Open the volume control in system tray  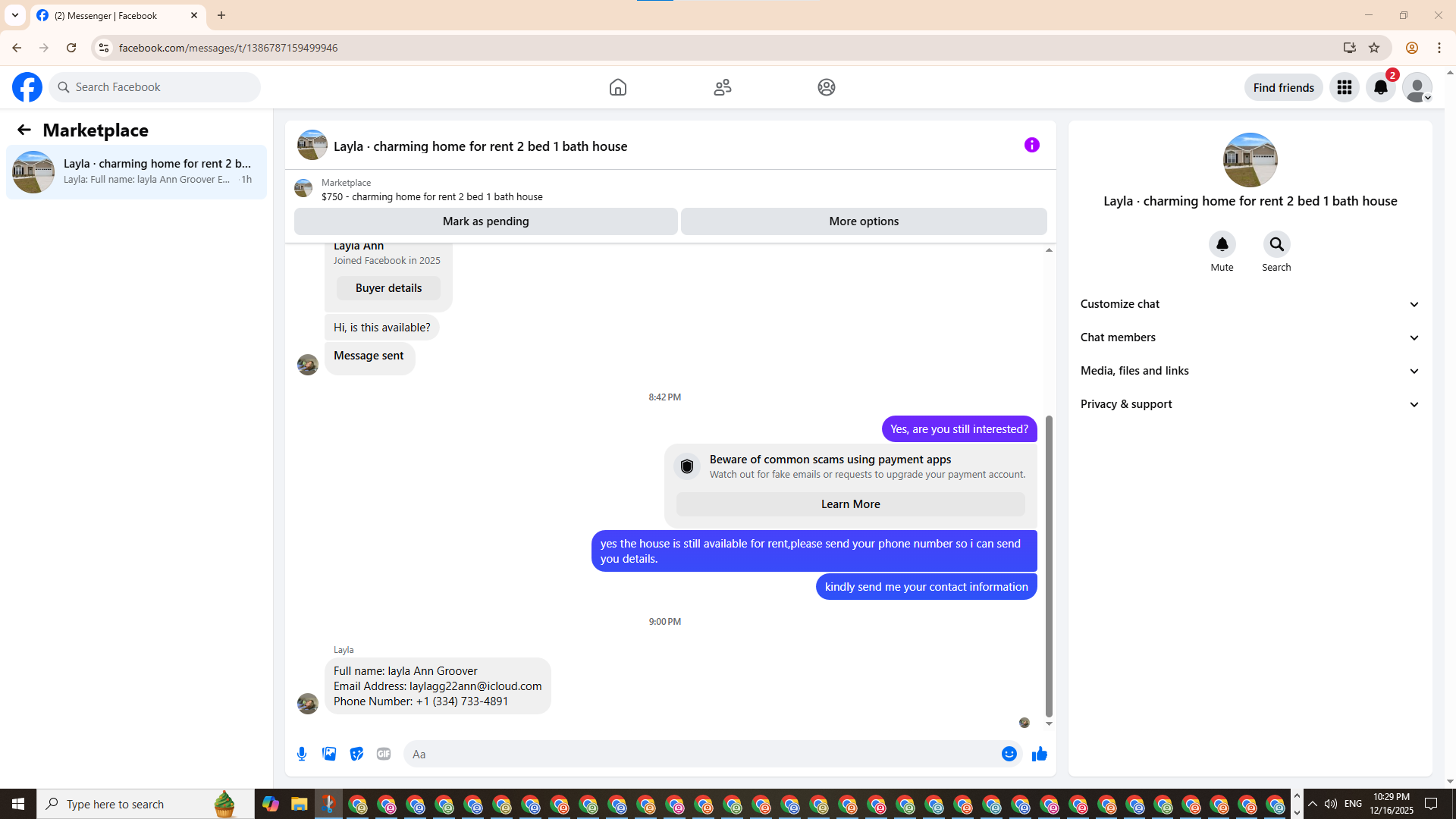1331,804
